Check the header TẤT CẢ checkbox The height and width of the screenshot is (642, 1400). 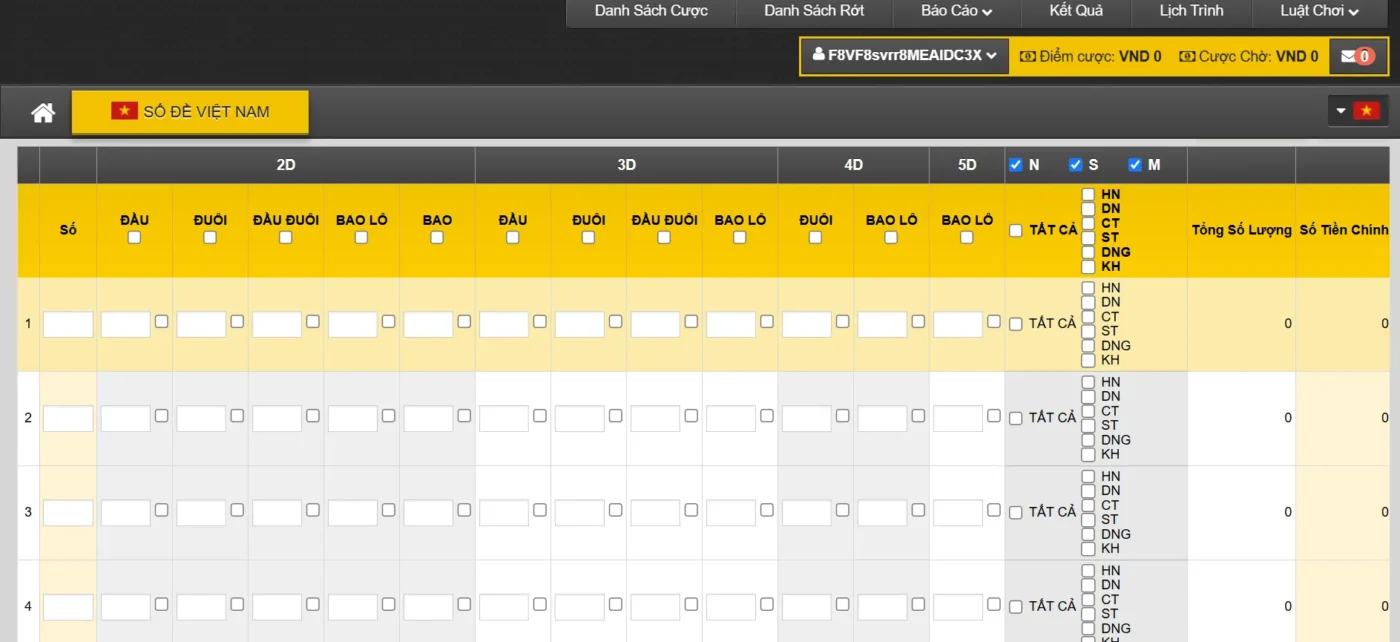click(1016, 231)
